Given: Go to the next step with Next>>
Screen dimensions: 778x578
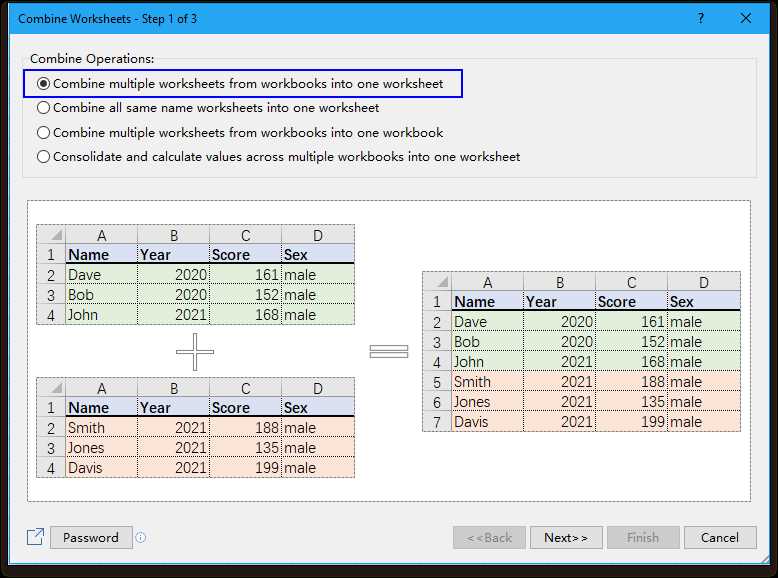Looking at the screenshot, I should (x=566, y=537).
